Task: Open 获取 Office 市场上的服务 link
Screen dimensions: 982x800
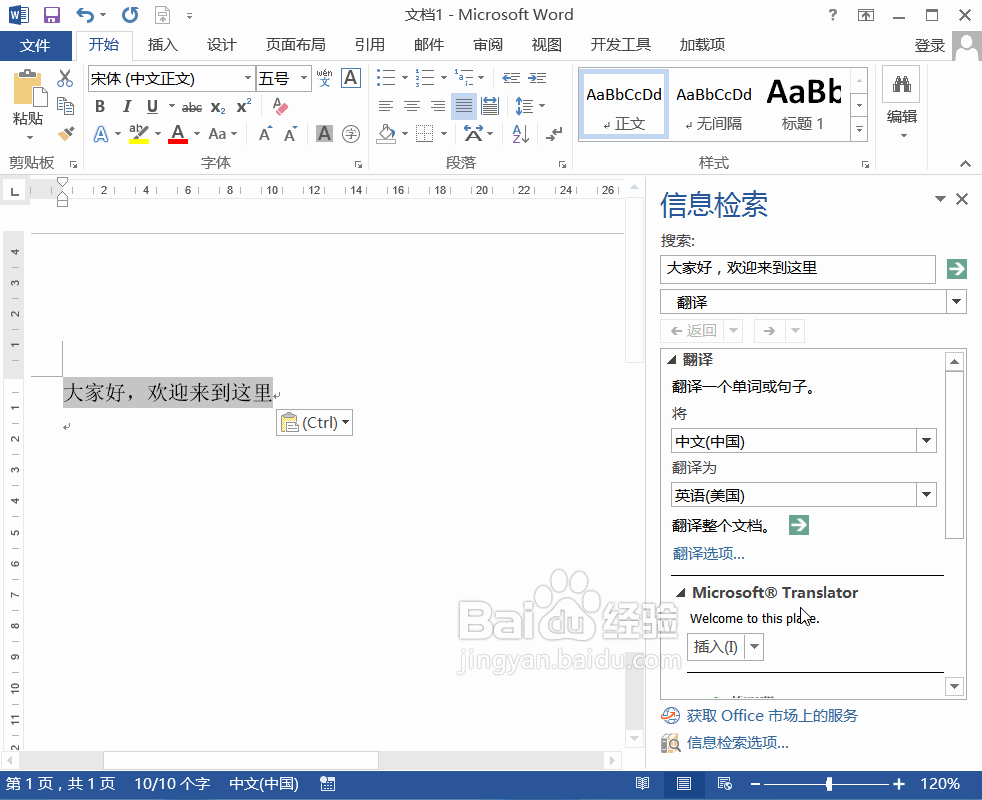Action: point(772,715)
